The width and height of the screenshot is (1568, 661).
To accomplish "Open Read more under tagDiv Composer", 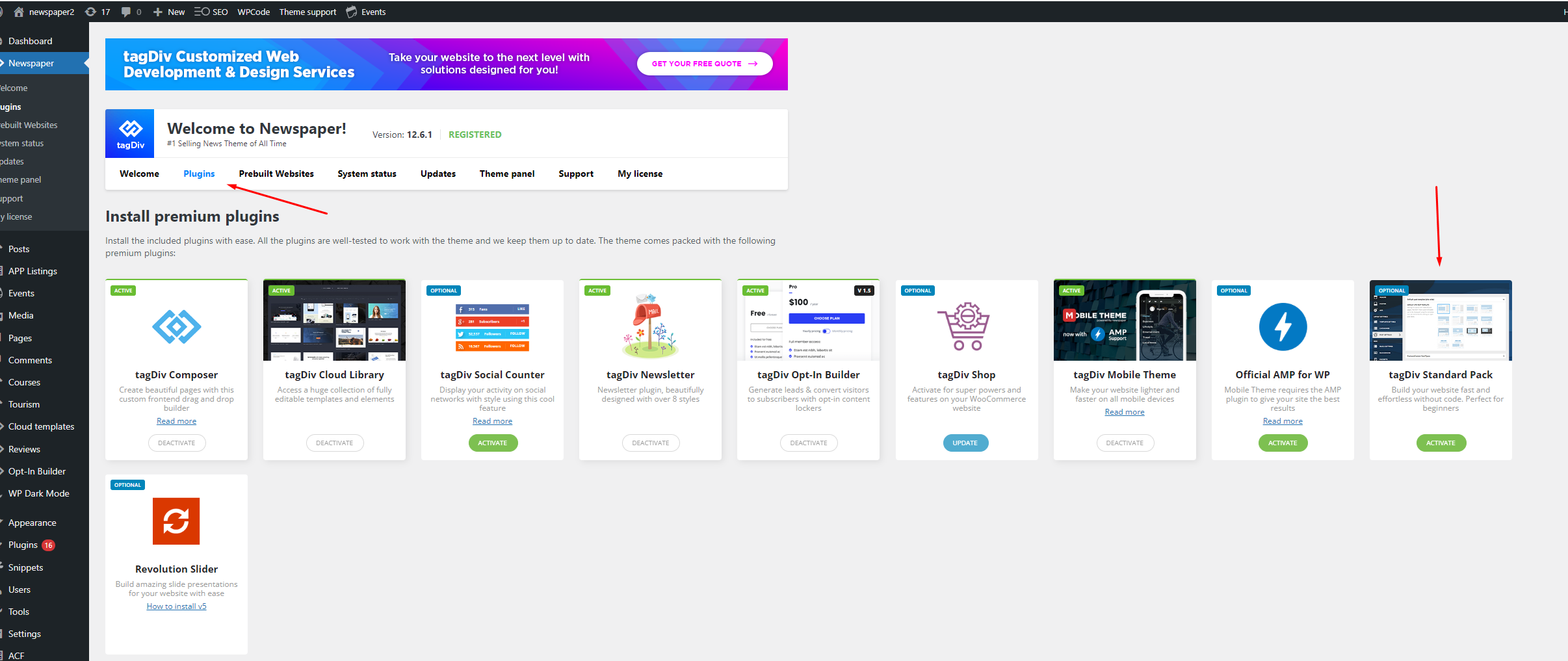I will pyautogui.click(x=176, y=421).
